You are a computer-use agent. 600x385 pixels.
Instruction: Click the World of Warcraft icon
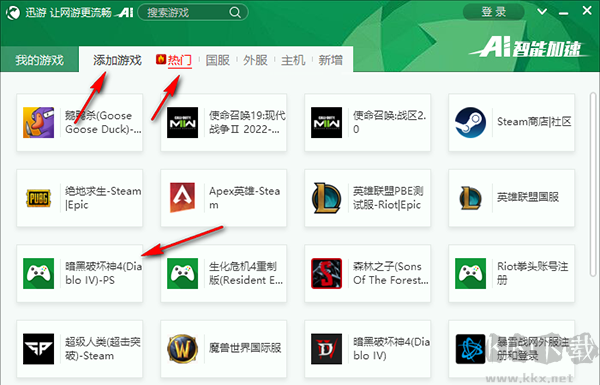[183, 349]
